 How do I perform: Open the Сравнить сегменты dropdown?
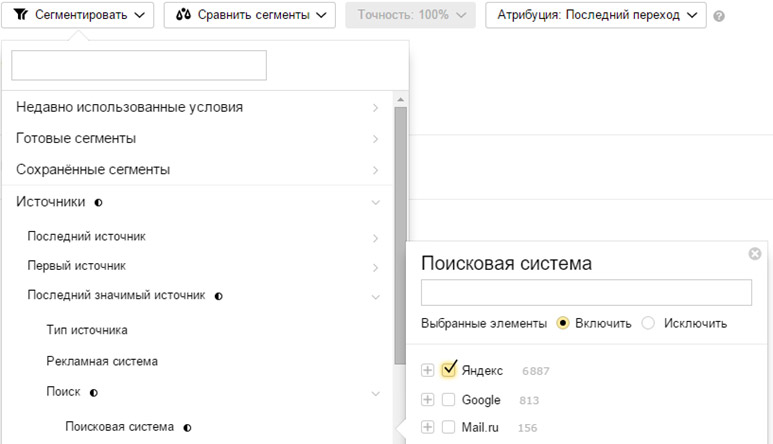click(x=250, y=15)
